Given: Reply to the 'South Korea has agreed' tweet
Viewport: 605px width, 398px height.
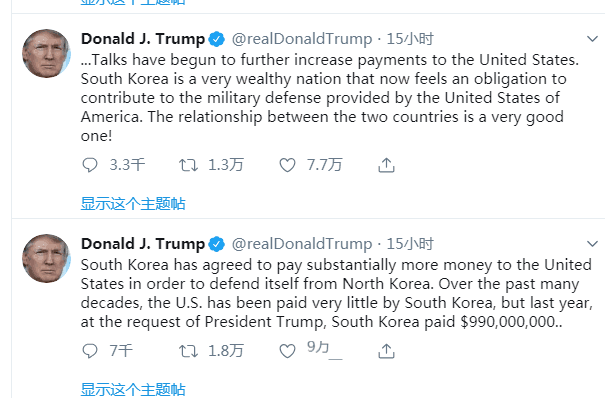Looking at the screenshot, I should pos(90,351).
